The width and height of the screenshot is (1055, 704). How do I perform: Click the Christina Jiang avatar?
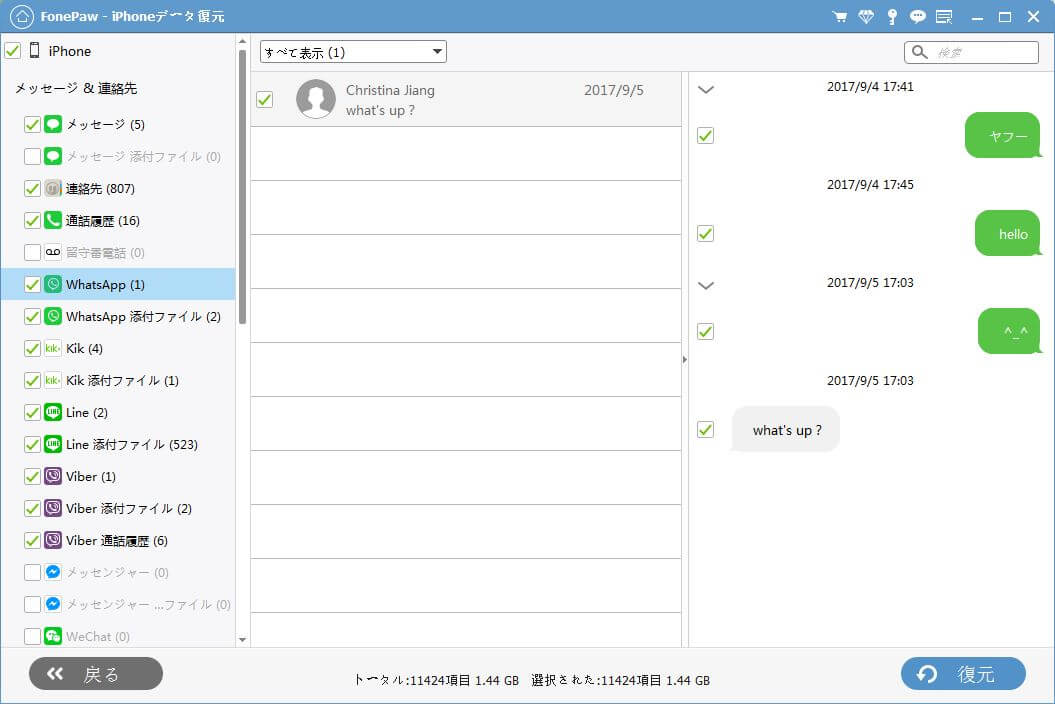tap(316, 99)
